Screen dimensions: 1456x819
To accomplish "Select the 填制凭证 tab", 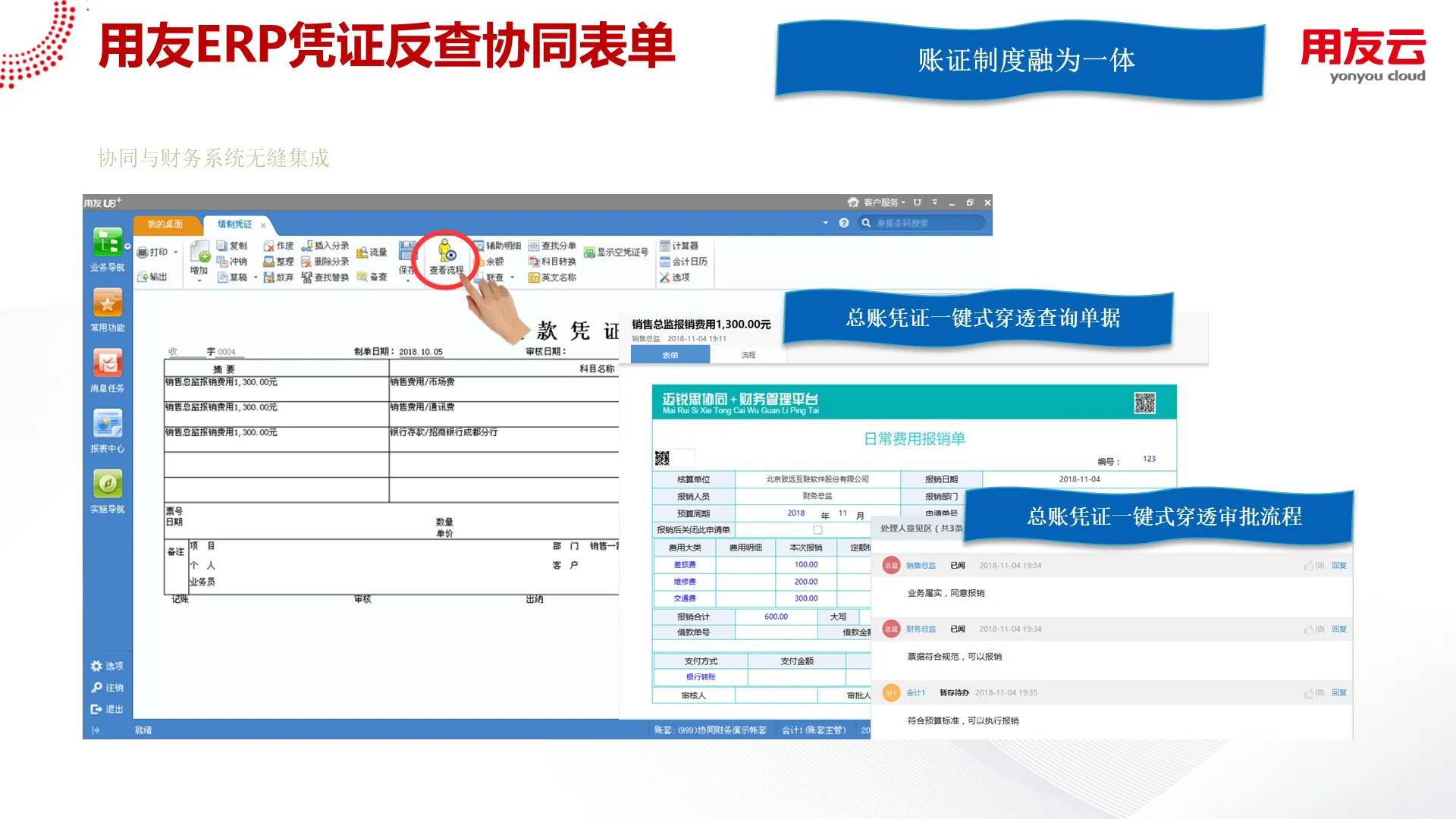I will pos(234,224).
